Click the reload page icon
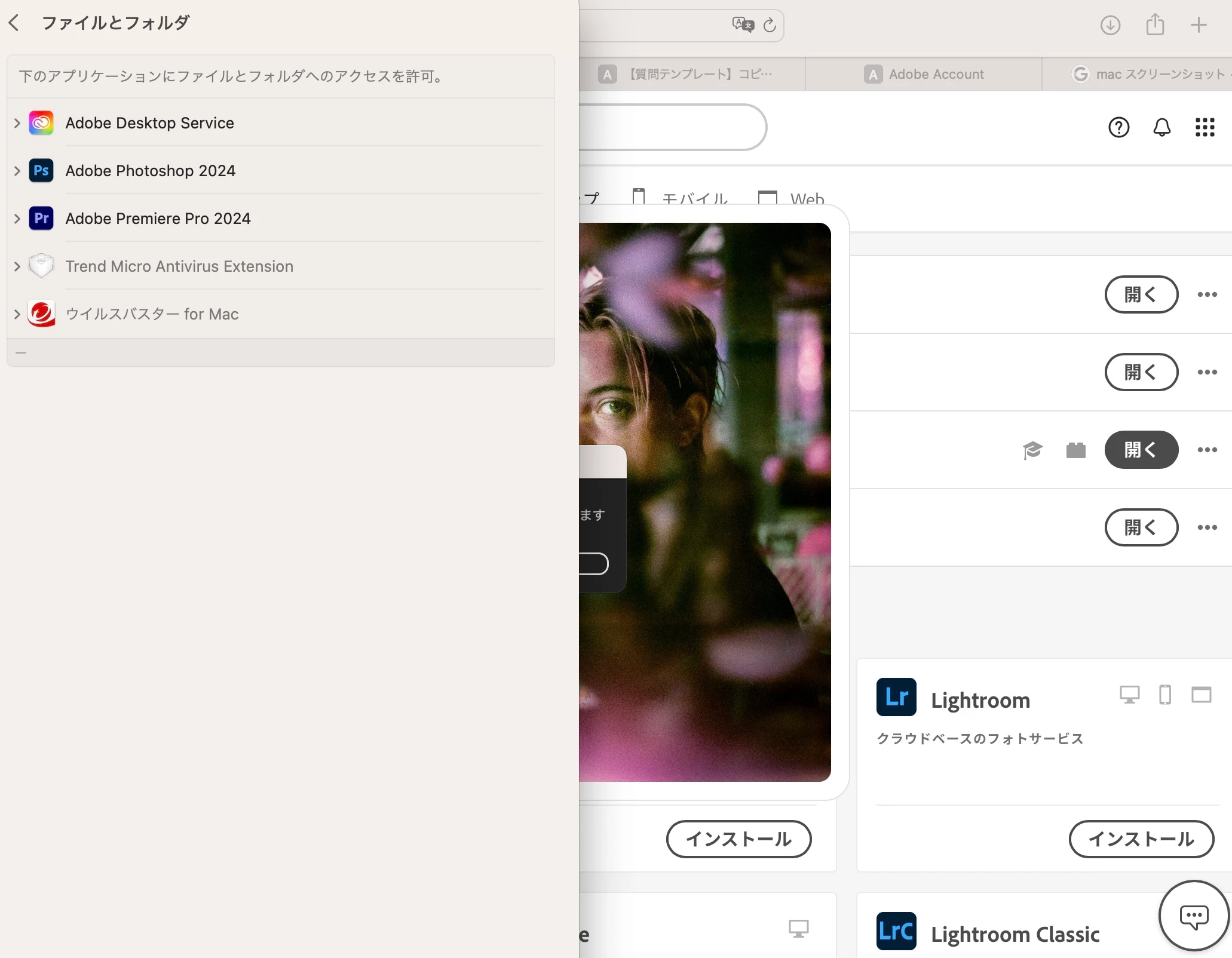 pyautogui.click(x=770, y=25)
